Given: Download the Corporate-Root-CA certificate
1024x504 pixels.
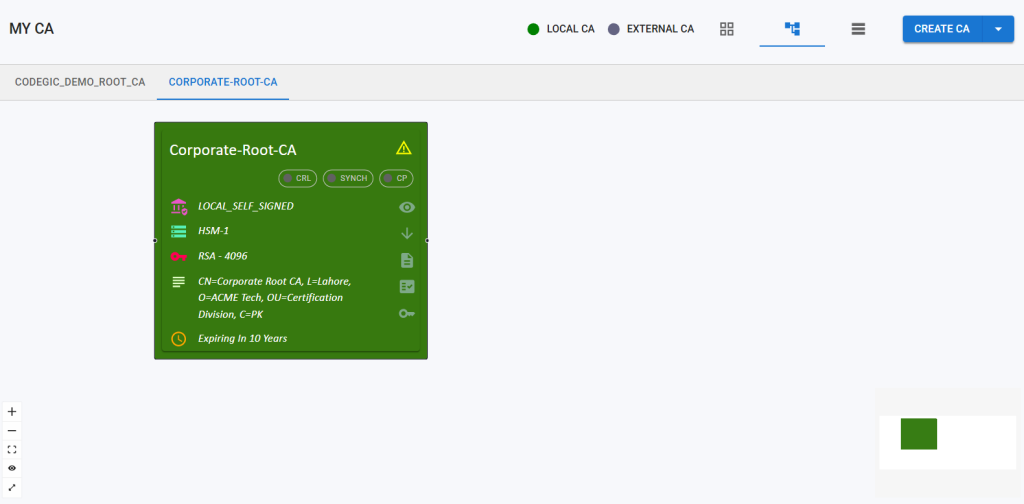Looking at the screenshot, I should coord(407,234).
